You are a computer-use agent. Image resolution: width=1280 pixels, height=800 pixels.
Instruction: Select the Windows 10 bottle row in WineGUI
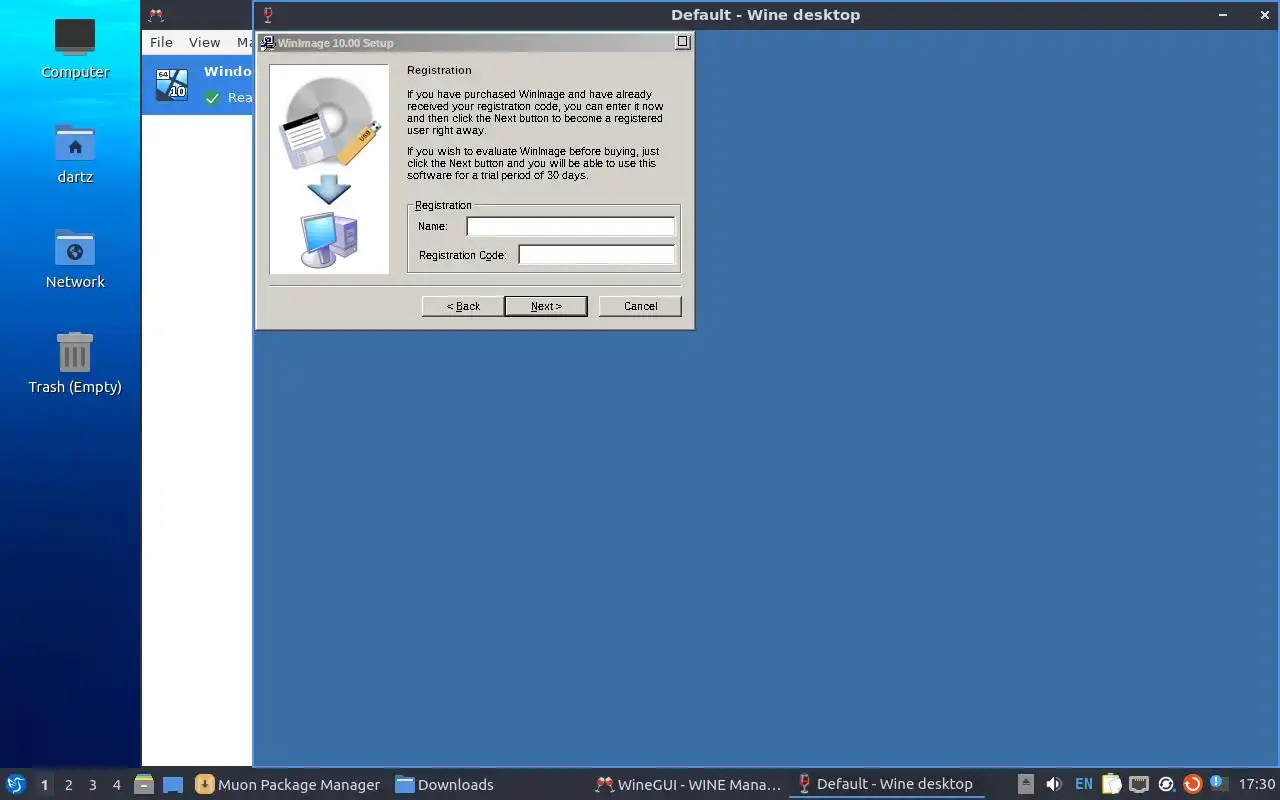click(x=198, y=84)
